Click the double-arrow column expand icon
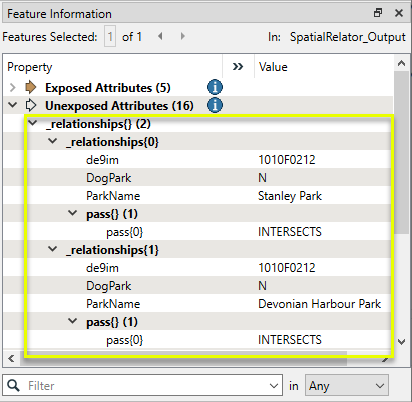412x402 pixels. [x=238, y=67]
